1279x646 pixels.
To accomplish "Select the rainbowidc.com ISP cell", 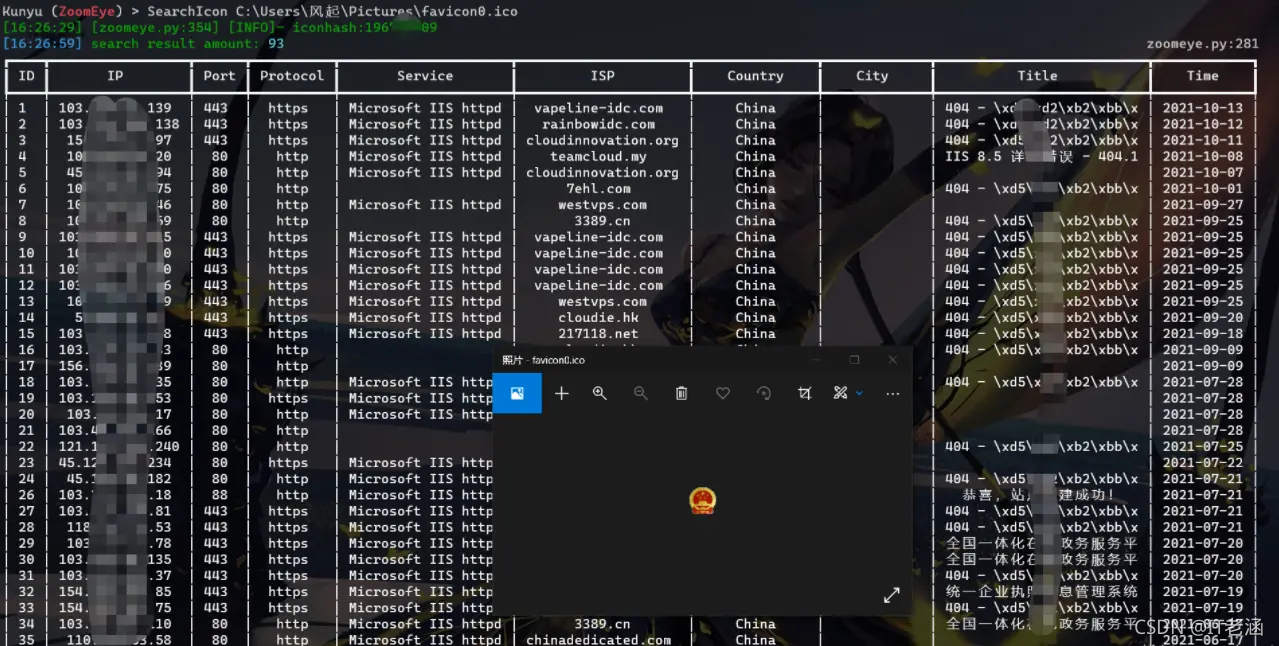I will pyautogui.click(x=598, y=124).
